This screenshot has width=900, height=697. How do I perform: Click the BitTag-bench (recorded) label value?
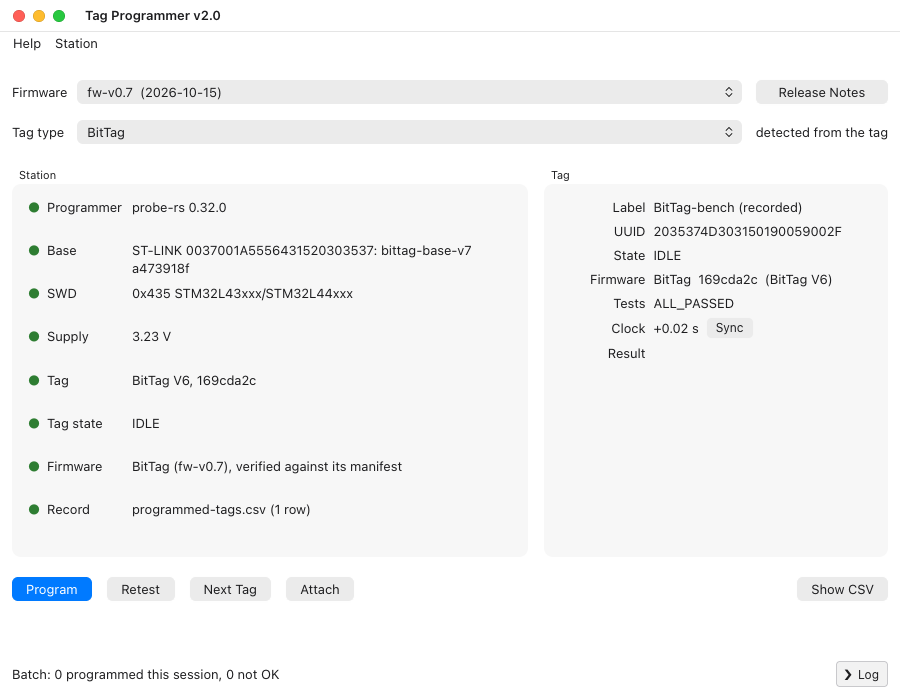[728, 207]
